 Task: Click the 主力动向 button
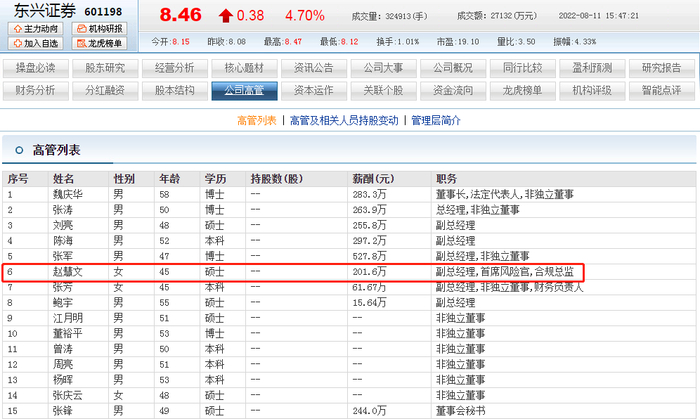pyautogui.click(x=36, y=29)
